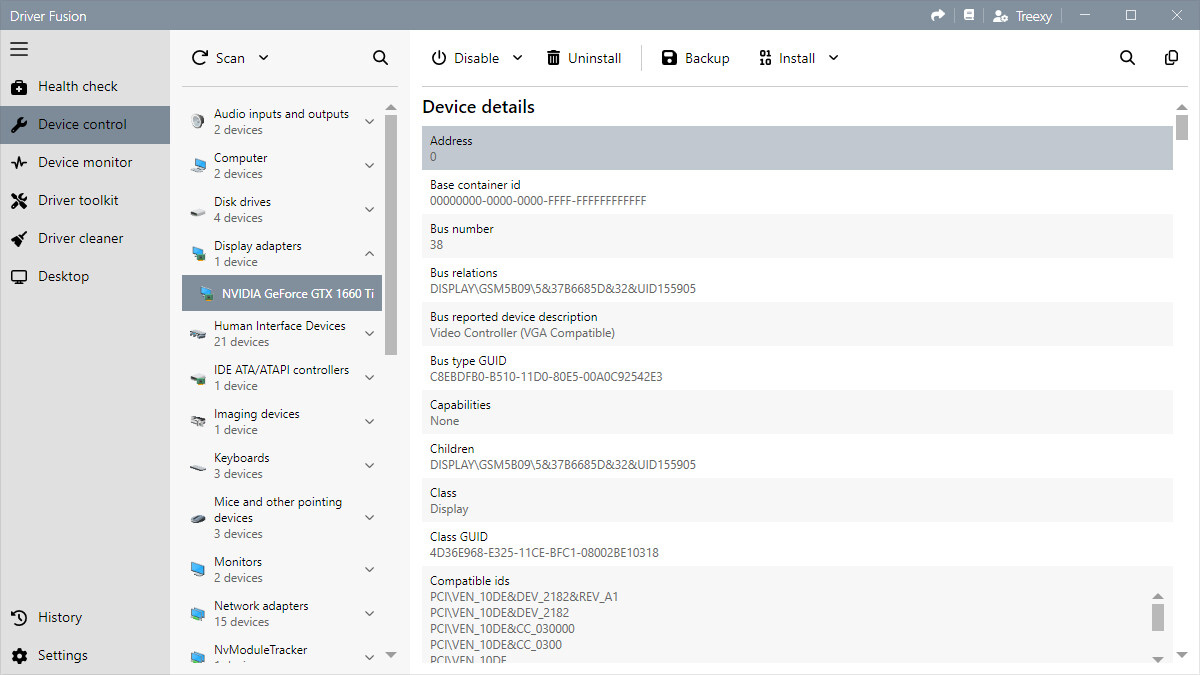Open Device monitor from sidebar
The image size is (1200, 675).
(84, 163)
